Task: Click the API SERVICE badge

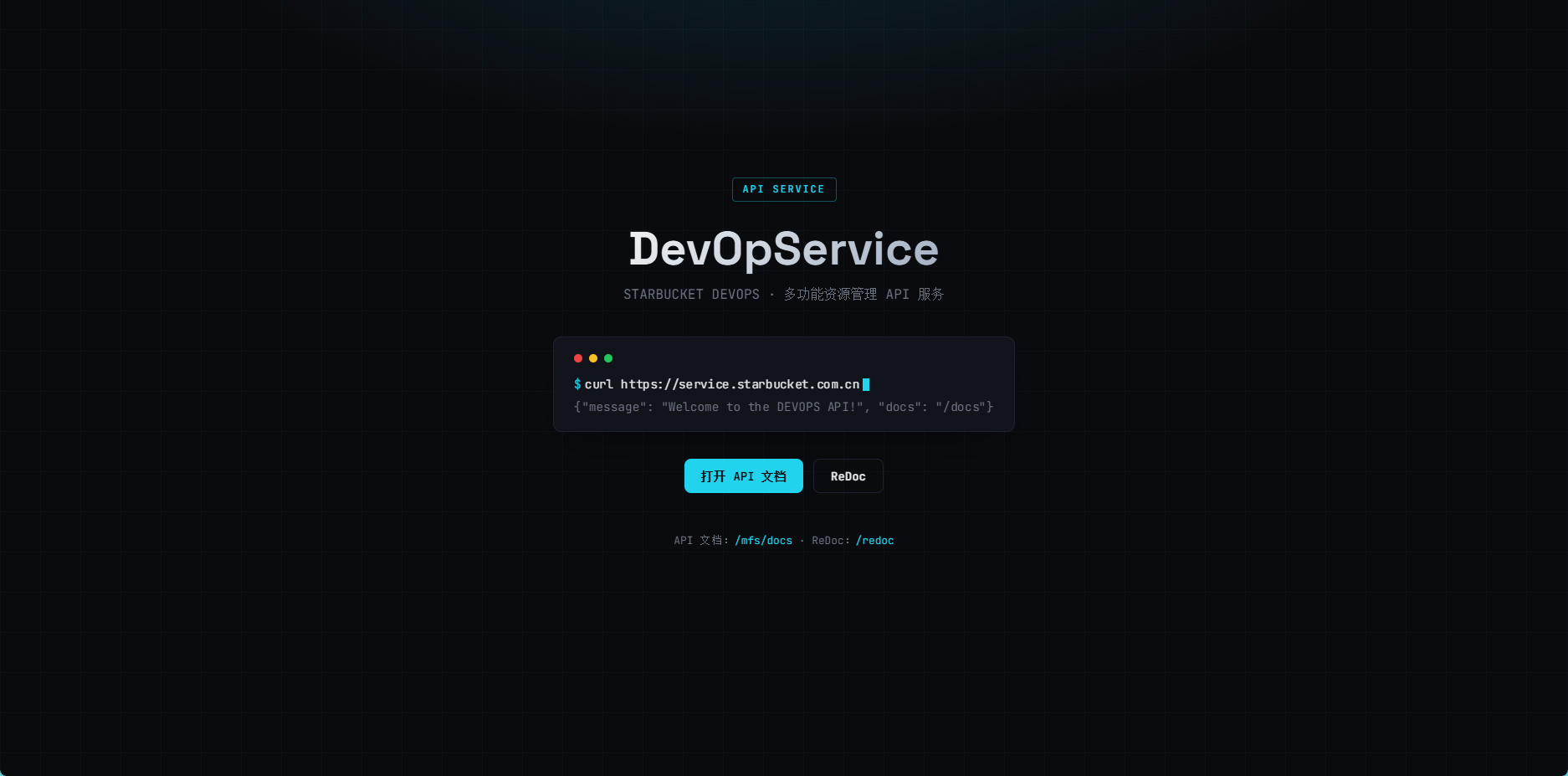Action: point(784,189)
